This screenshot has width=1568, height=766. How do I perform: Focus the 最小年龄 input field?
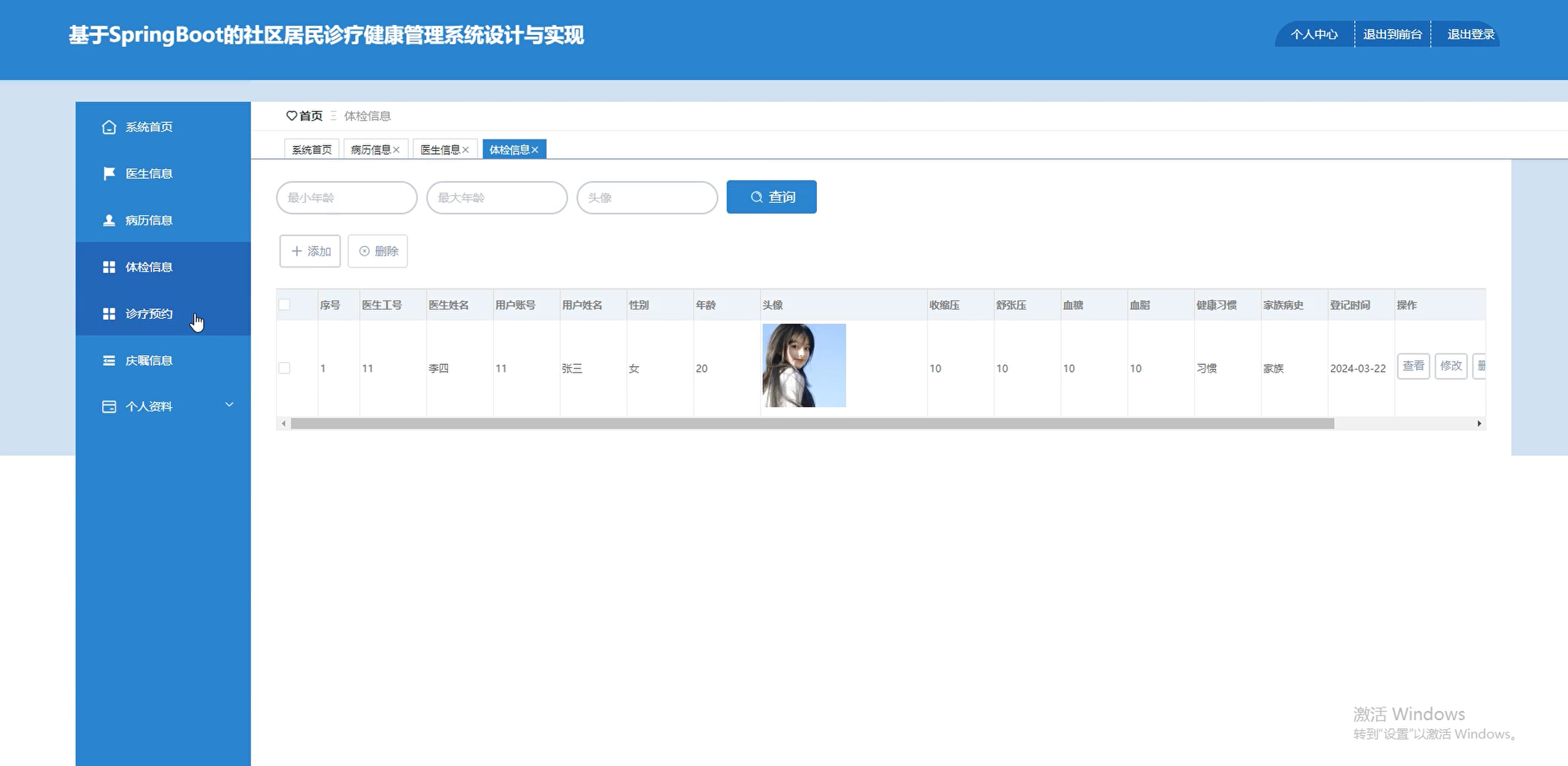tap(347, 198)
